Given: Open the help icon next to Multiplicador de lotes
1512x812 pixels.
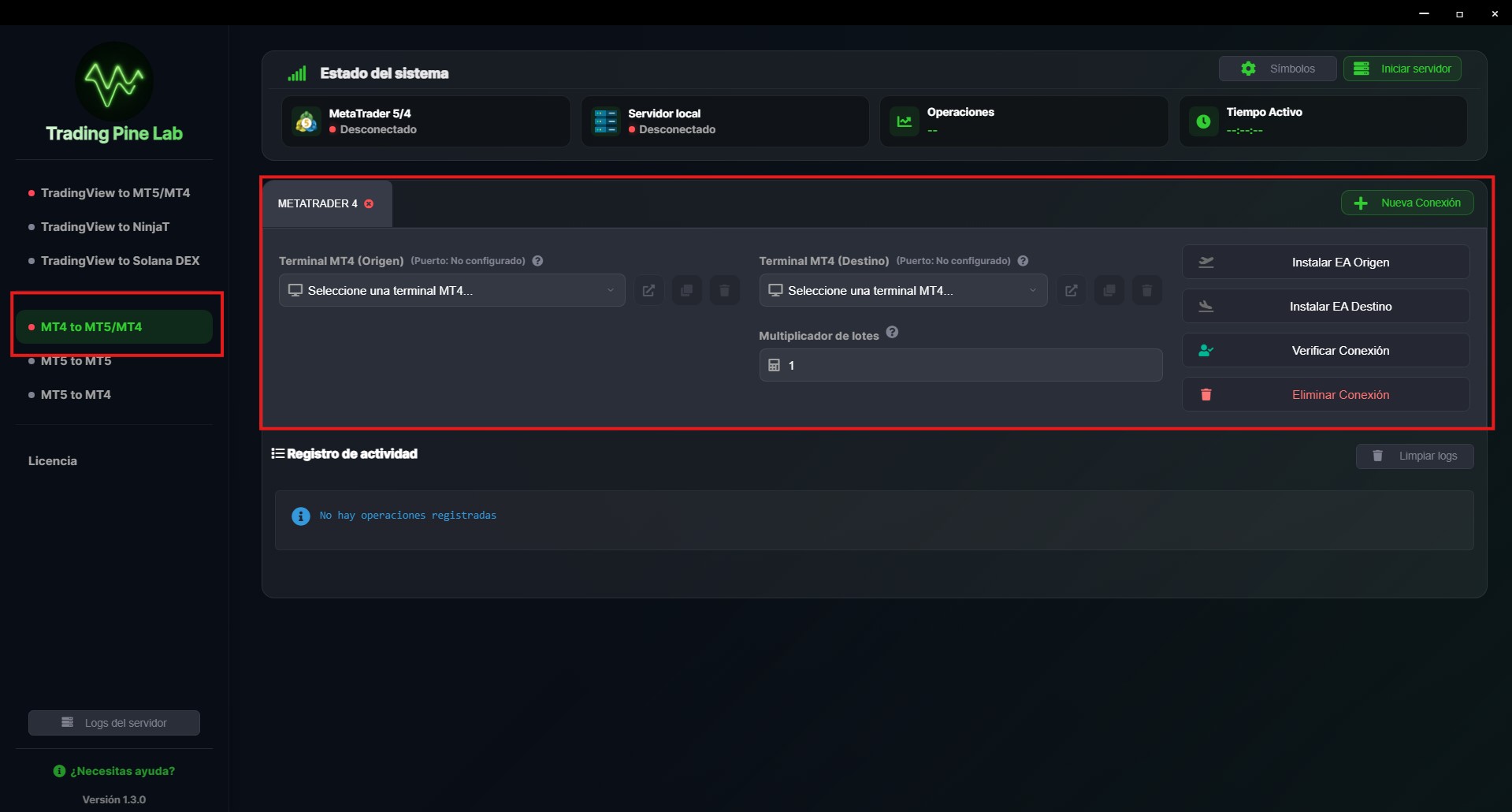Looking at the screenshot, I should pos(892,332).
